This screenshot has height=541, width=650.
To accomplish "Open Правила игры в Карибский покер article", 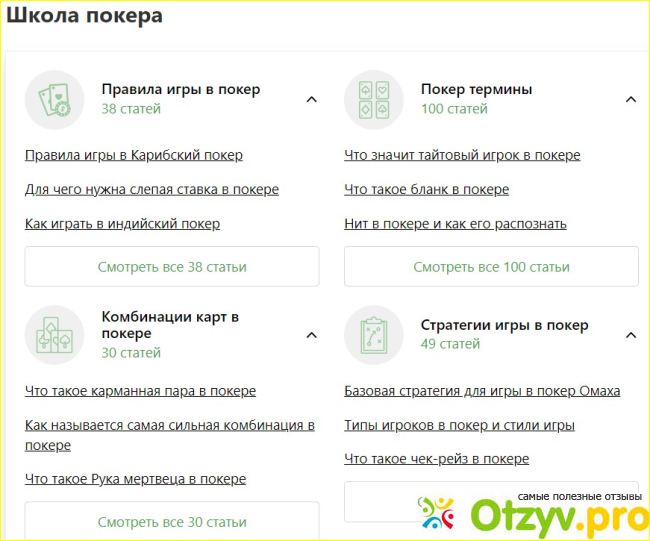I will pyautogui.click(x=133, y=155).
